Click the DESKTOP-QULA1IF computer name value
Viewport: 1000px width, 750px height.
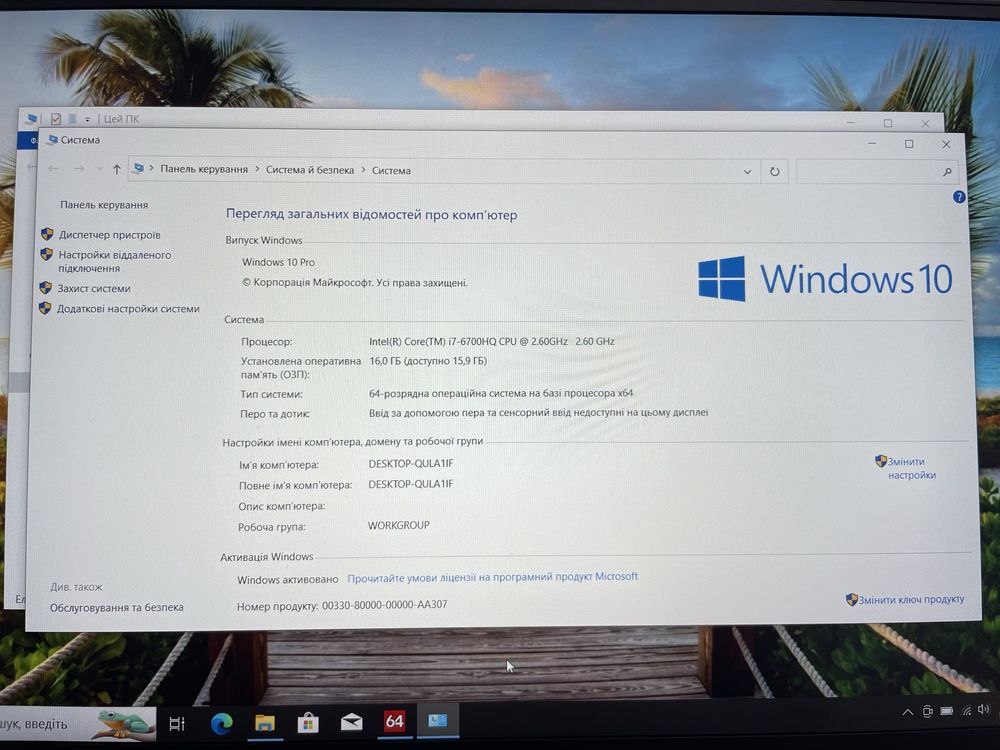[411, 464]
